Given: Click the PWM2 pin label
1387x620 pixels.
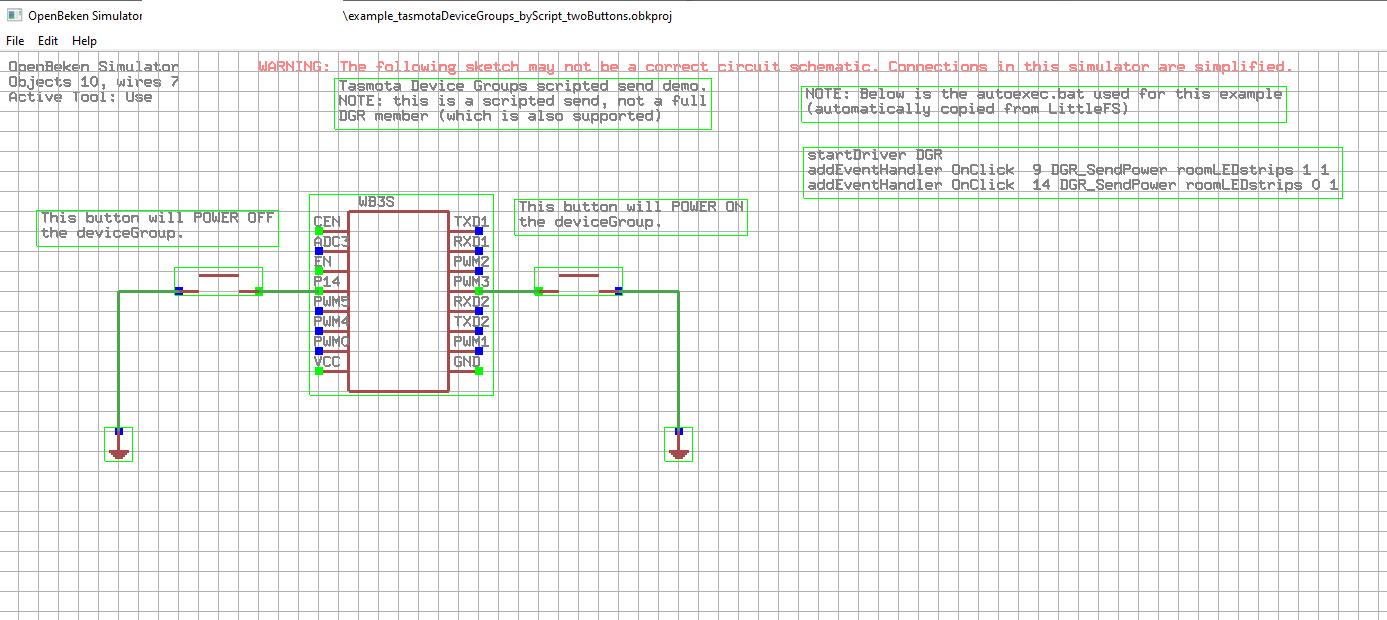Looking at the screenshot, I should 471,262.
